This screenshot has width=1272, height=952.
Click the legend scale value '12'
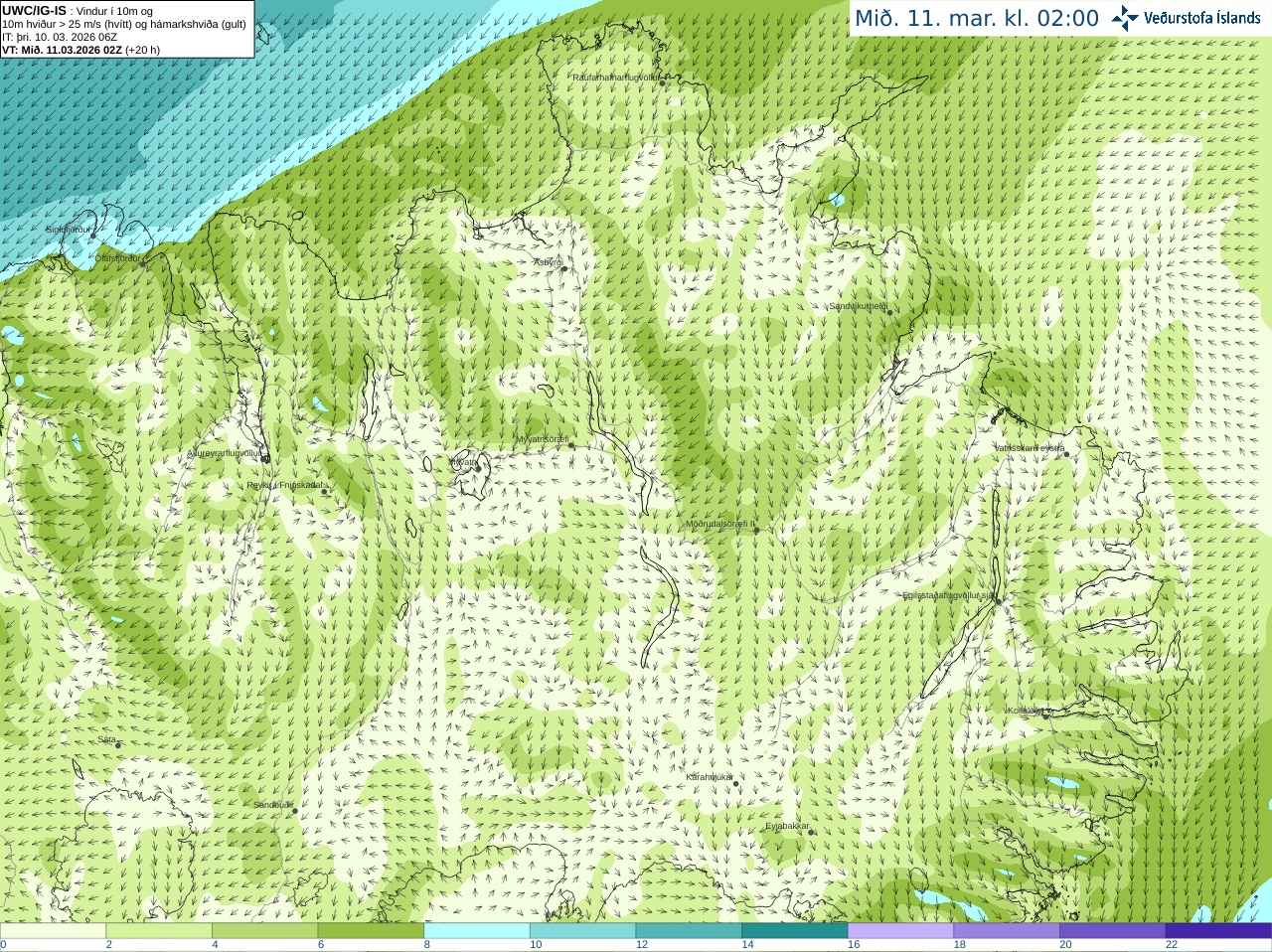(642, 945)
